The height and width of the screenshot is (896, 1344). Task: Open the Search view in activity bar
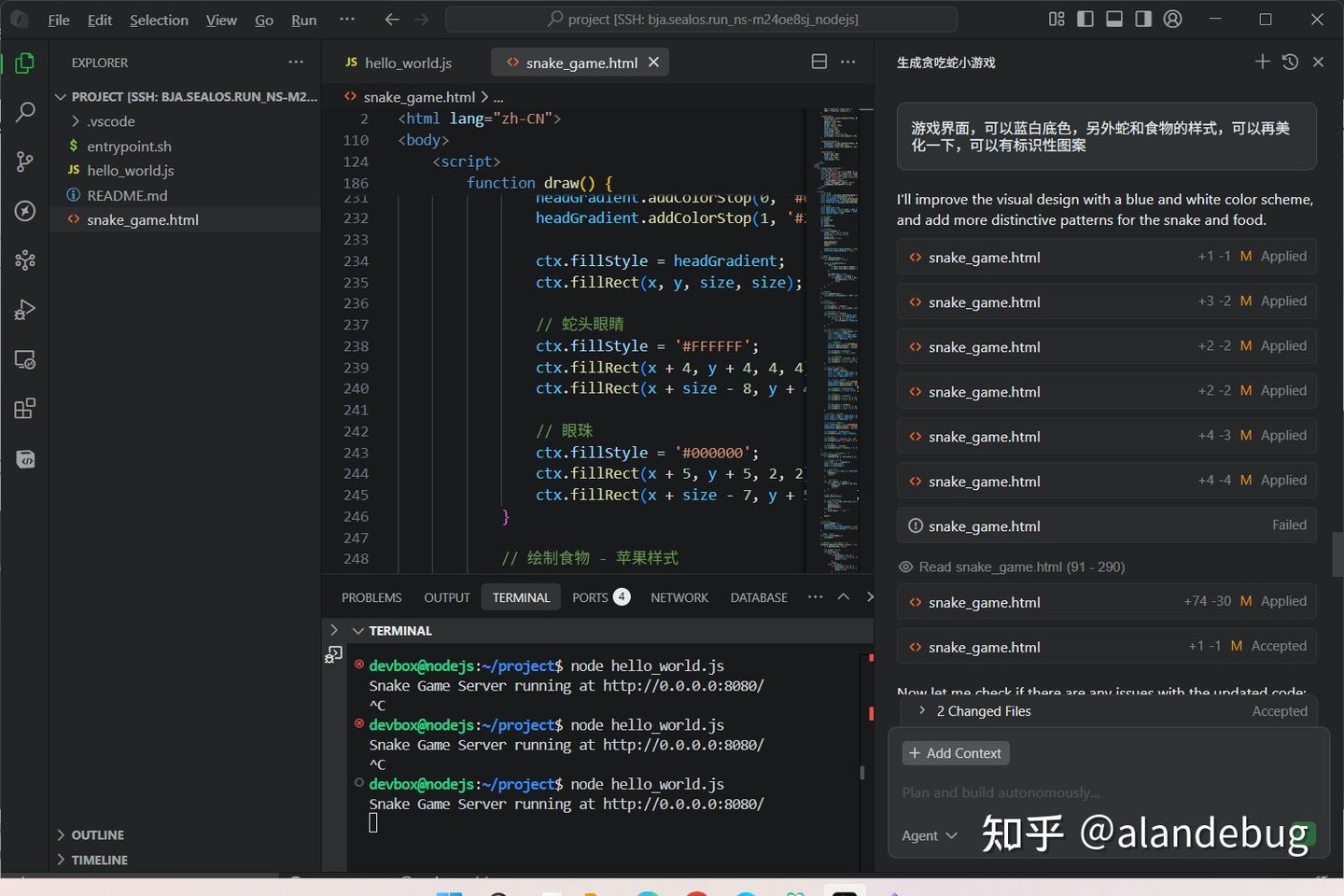[24, 111]
